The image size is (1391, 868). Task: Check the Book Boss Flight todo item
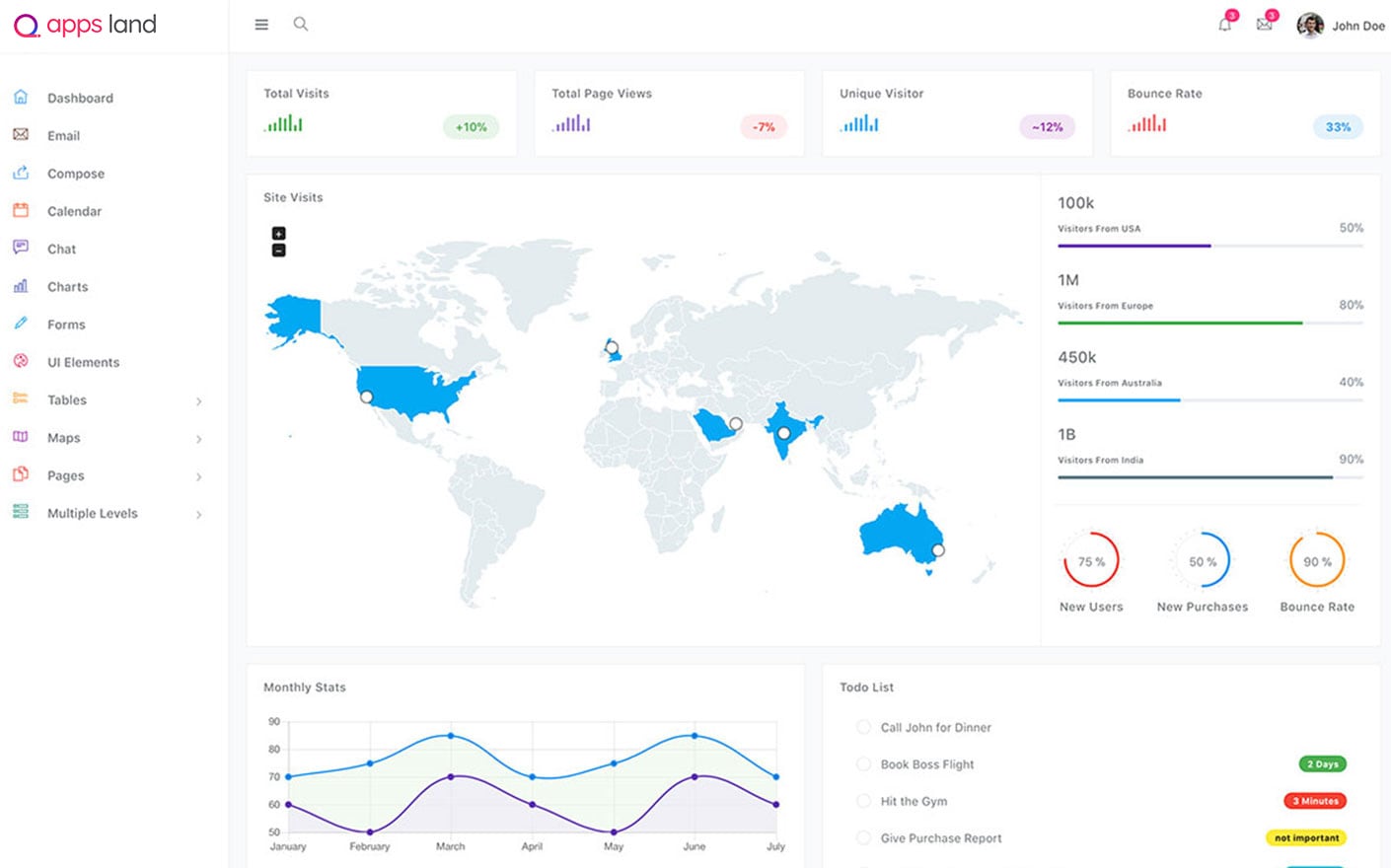863,764
